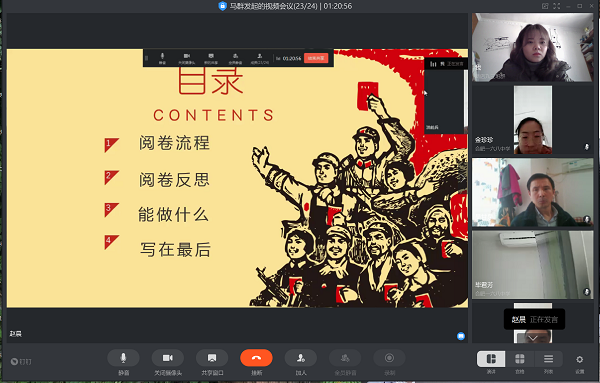Select 毕君芳 participant video tile
The width and height of the screenshot is (600, 383).
tap(533, 264)
